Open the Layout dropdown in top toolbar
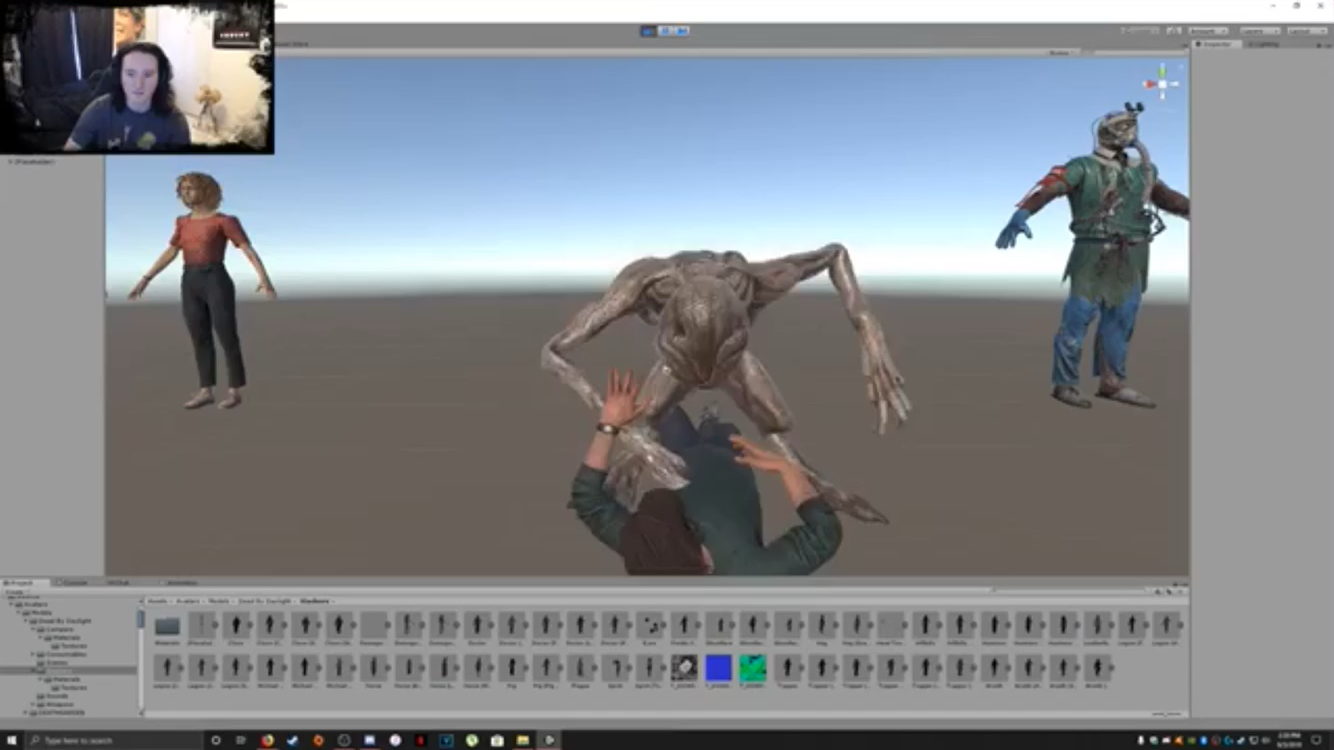This screenshot has height=750, width=1334. point(1306,31)
